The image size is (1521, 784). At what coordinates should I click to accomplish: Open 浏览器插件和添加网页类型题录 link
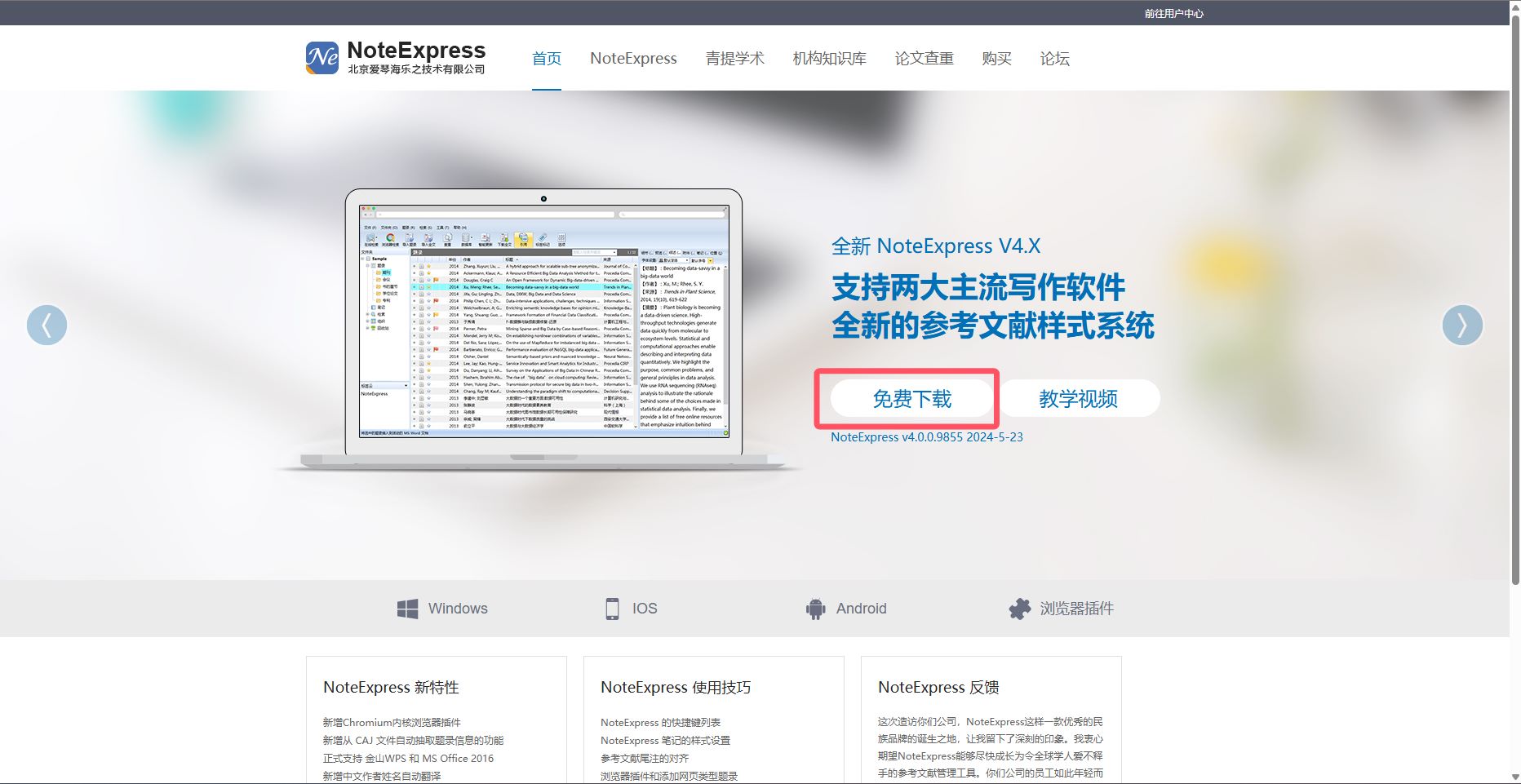pyautogui.click(x=669, y=776)
